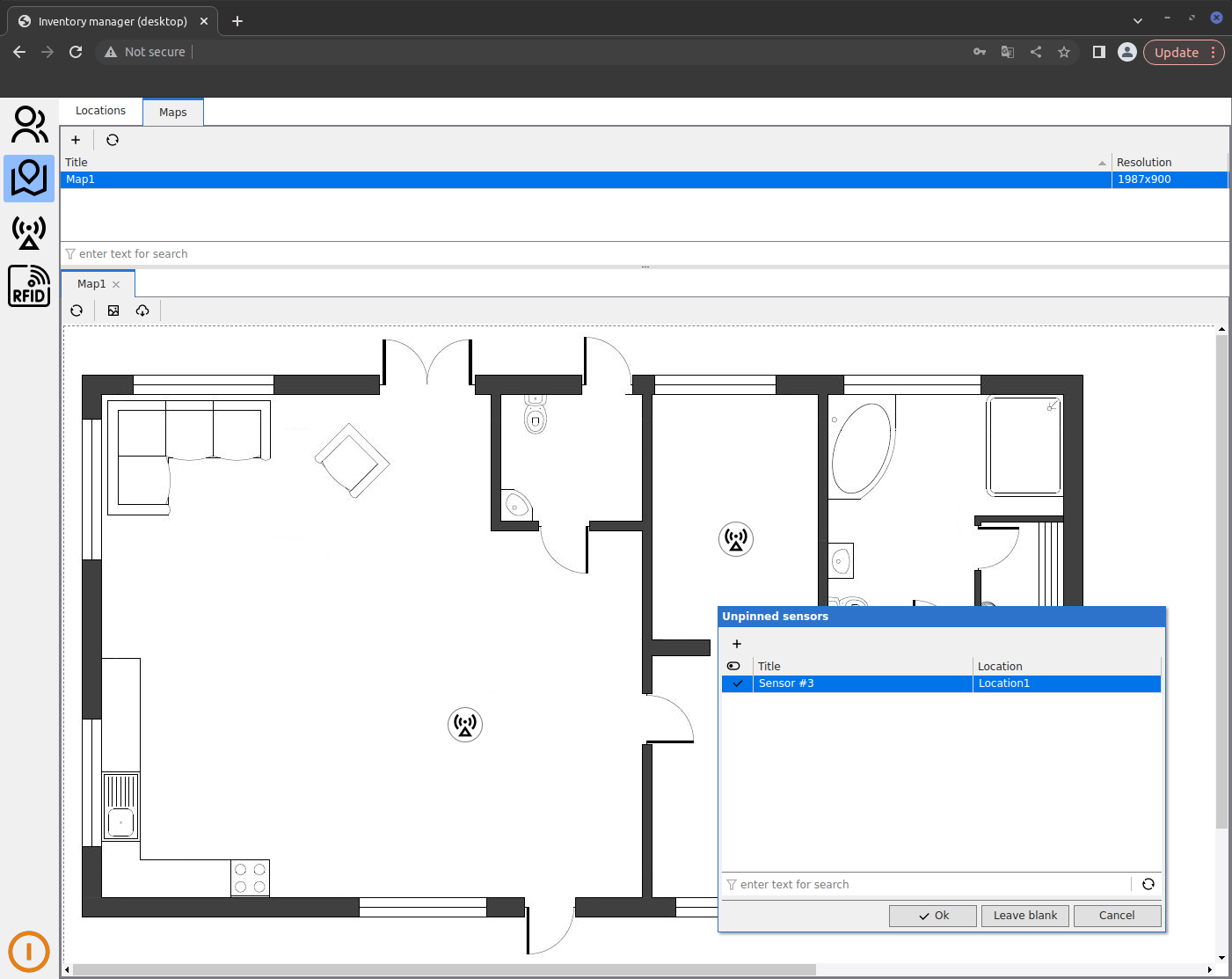Select the Sensor #3 row title
1232x979 pixels.
tap(863, 683)
